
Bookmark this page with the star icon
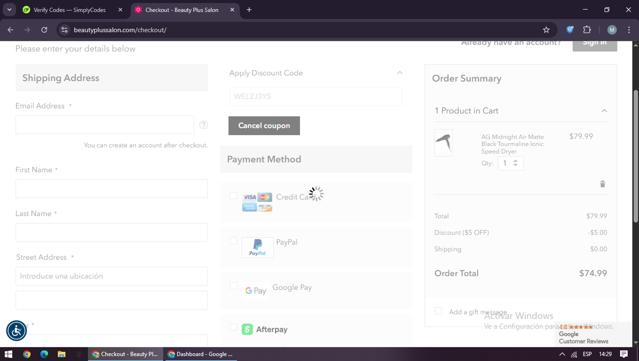click(x=546, y=30)
